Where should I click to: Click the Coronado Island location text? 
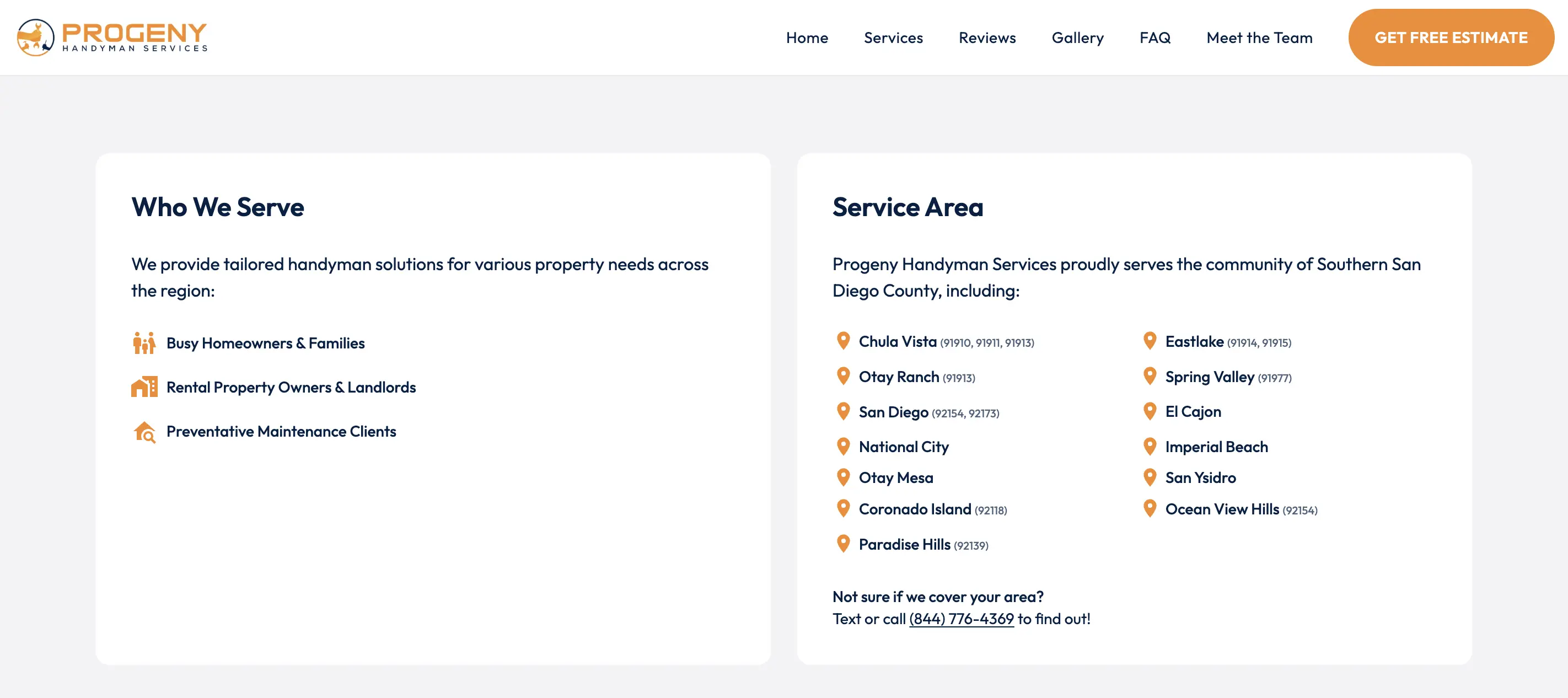point(914,509)
